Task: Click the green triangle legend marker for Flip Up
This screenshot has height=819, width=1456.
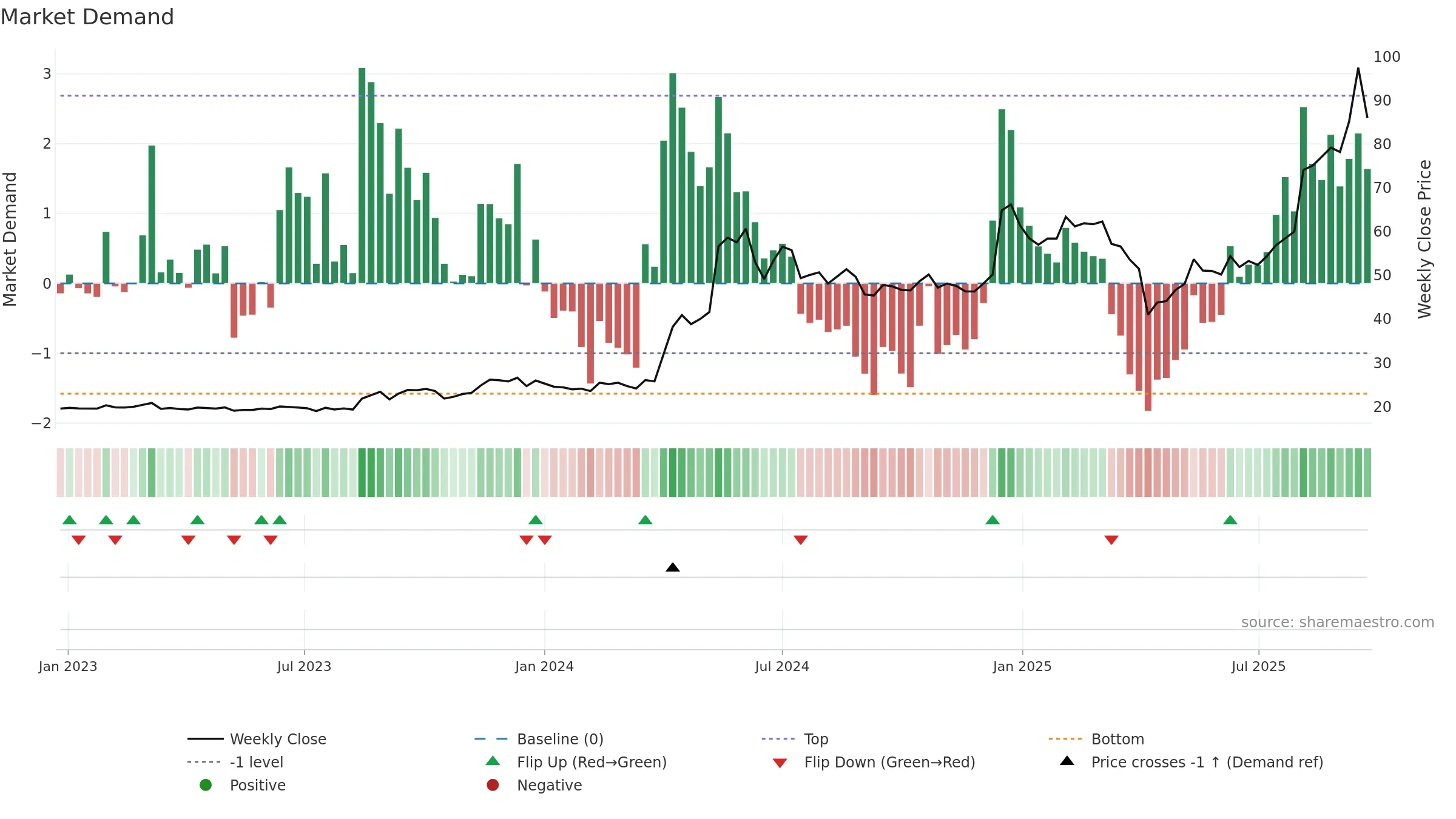Action: tap(493, 761)
